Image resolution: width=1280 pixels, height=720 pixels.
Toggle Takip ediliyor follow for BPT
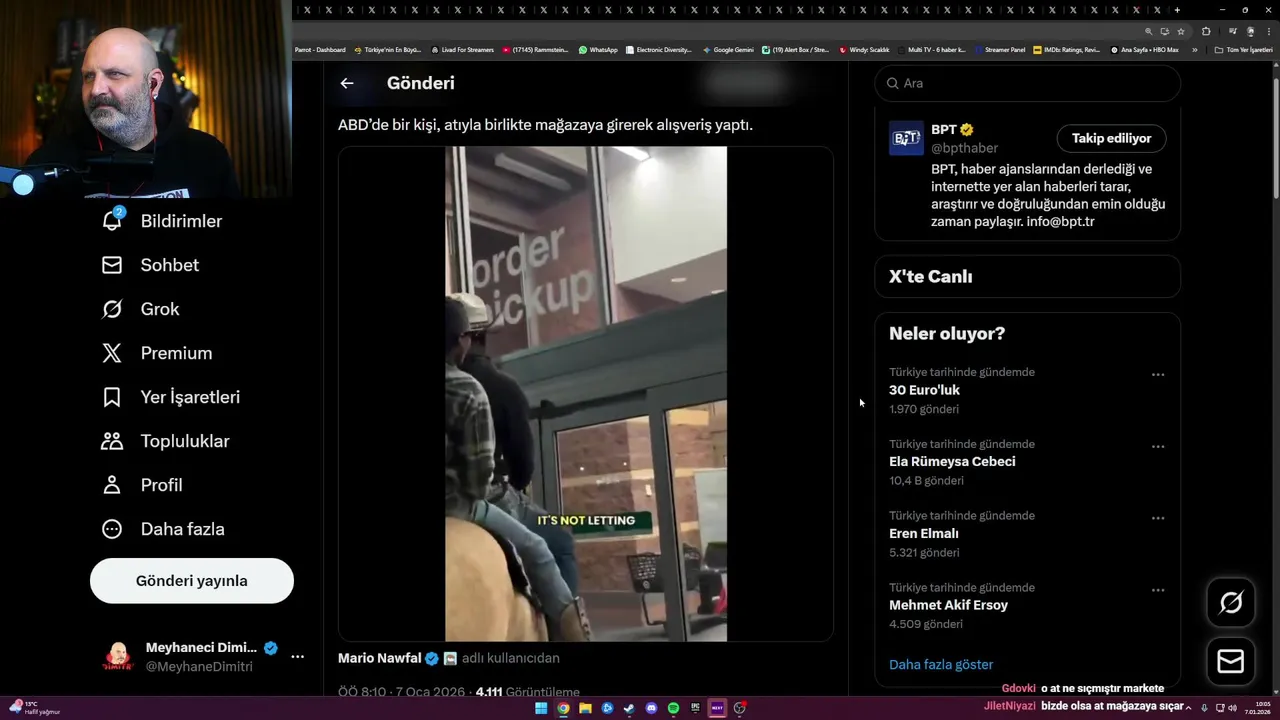(1111, 138)
